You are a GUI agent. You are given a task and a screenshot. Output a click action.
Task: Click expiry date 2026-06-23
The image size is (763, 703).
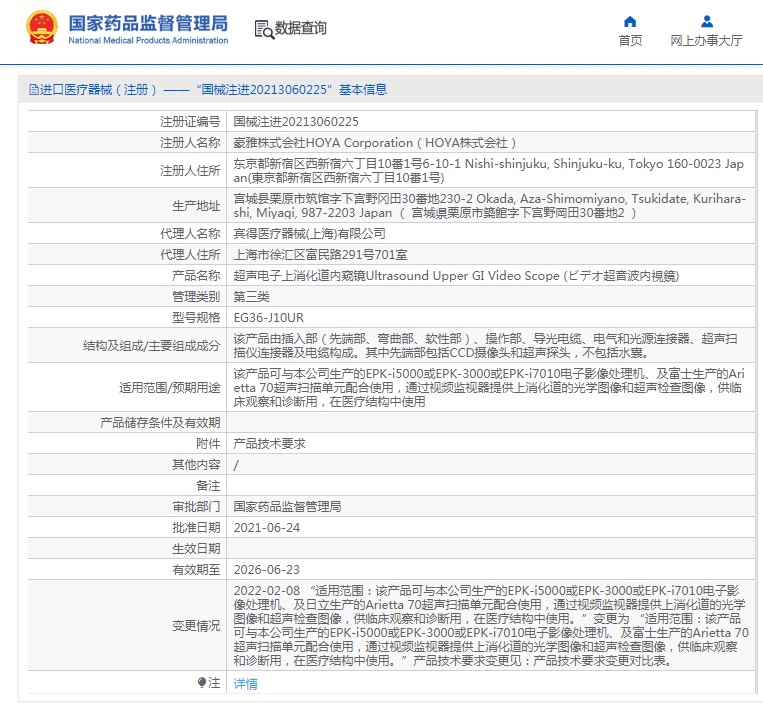(267, 570)
